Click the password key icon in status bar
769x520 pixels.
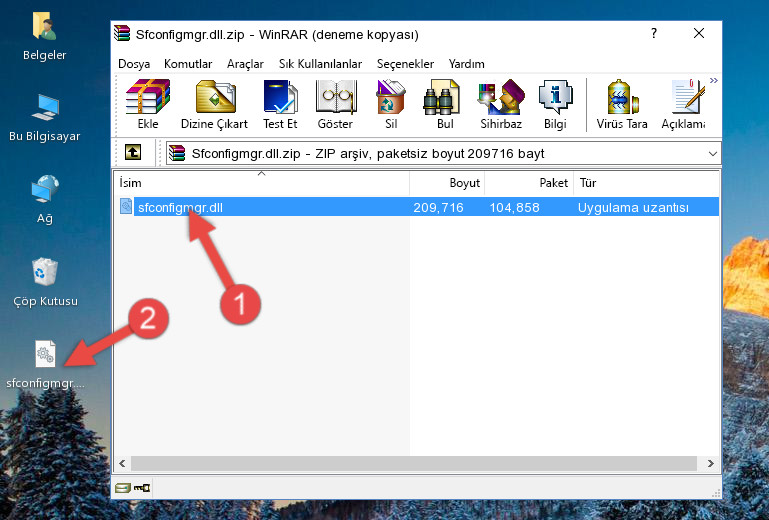pos(142,488)
